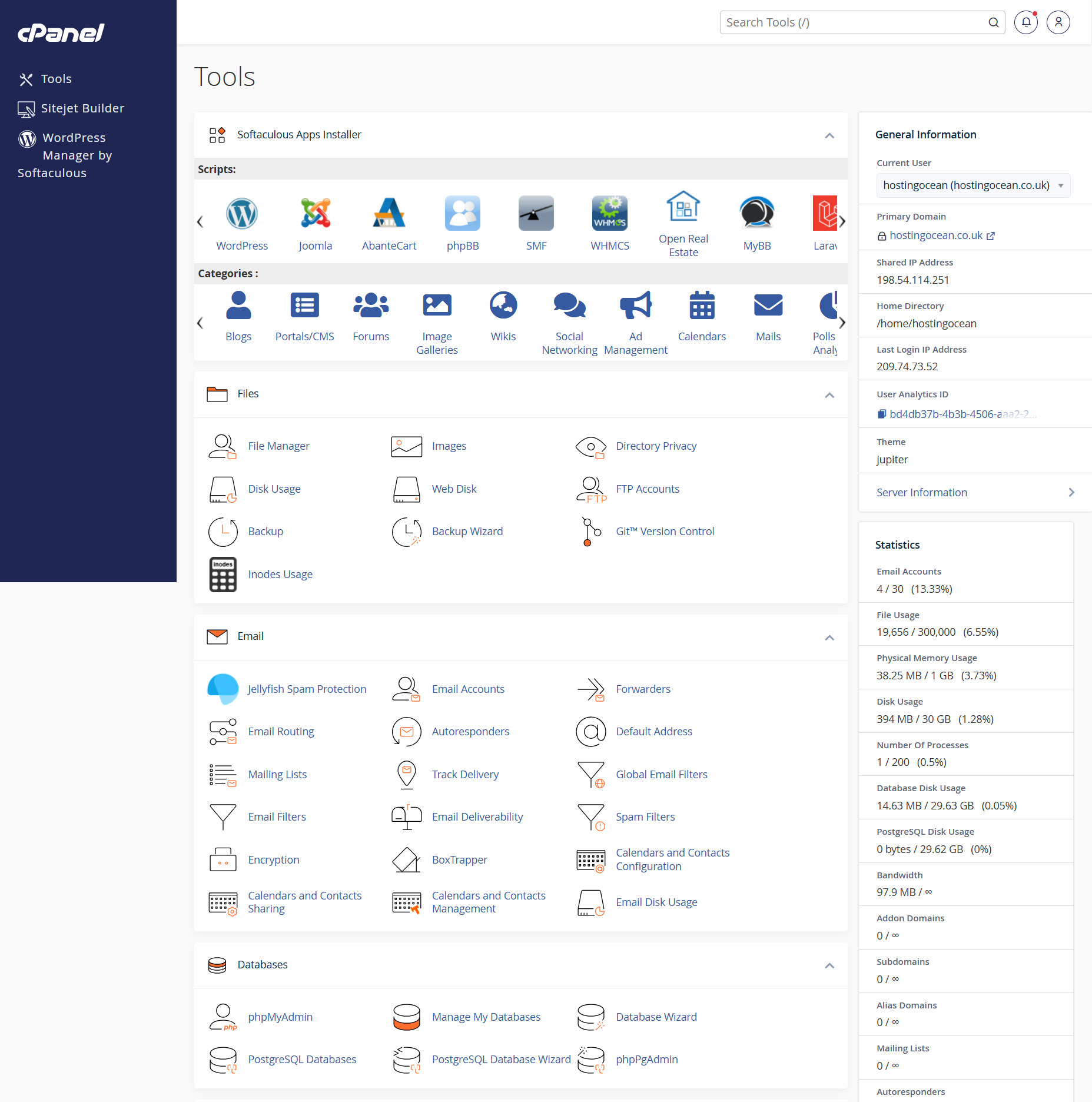
Task: Open Sitejet Builder in the sidebar
Action: pyautogui.click(x=82, y=108)
